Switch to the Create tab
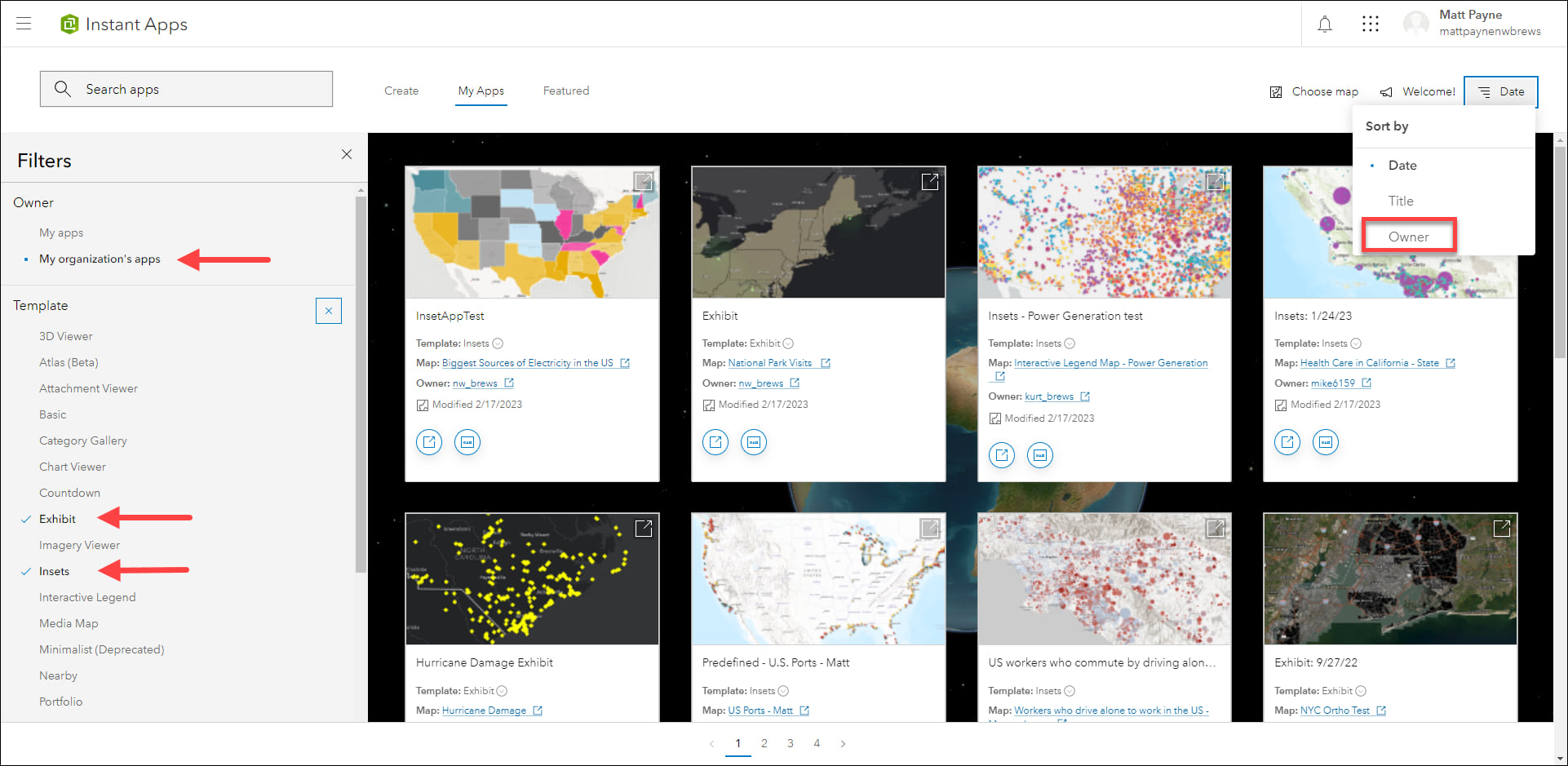 point(401,91)
